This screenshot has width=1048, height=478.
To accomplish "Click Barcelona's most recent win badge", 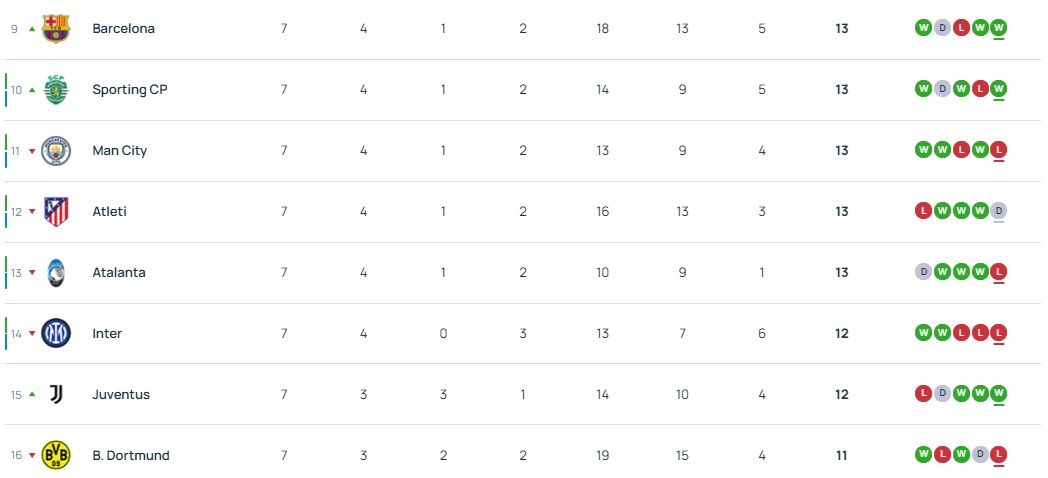I will (998, 28).
